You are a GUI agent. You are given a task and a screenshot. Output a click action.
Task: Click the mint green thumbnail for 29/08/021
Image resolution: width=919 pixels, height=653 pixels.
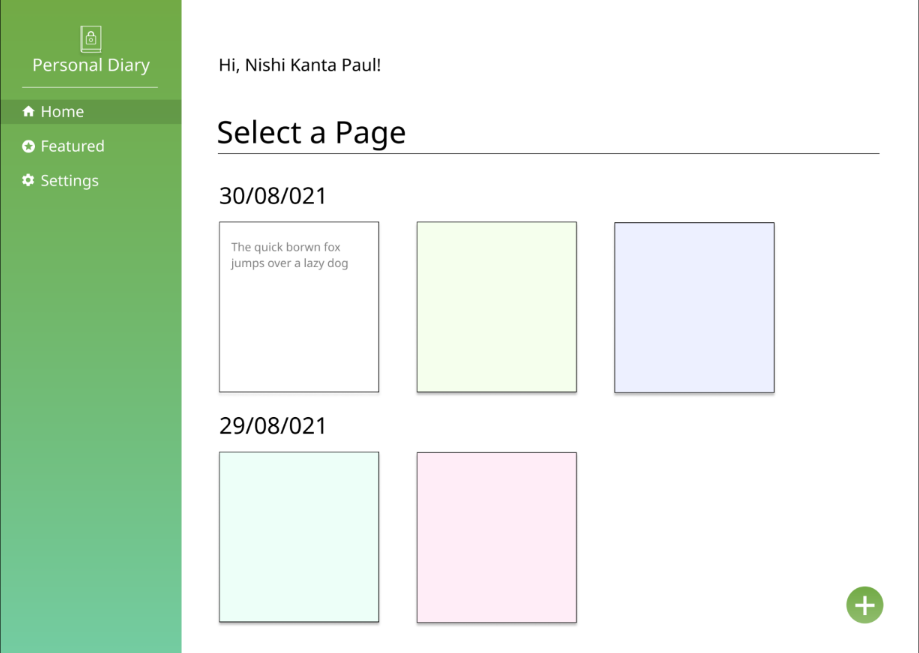pyautogui.click(x=298, y=537)
